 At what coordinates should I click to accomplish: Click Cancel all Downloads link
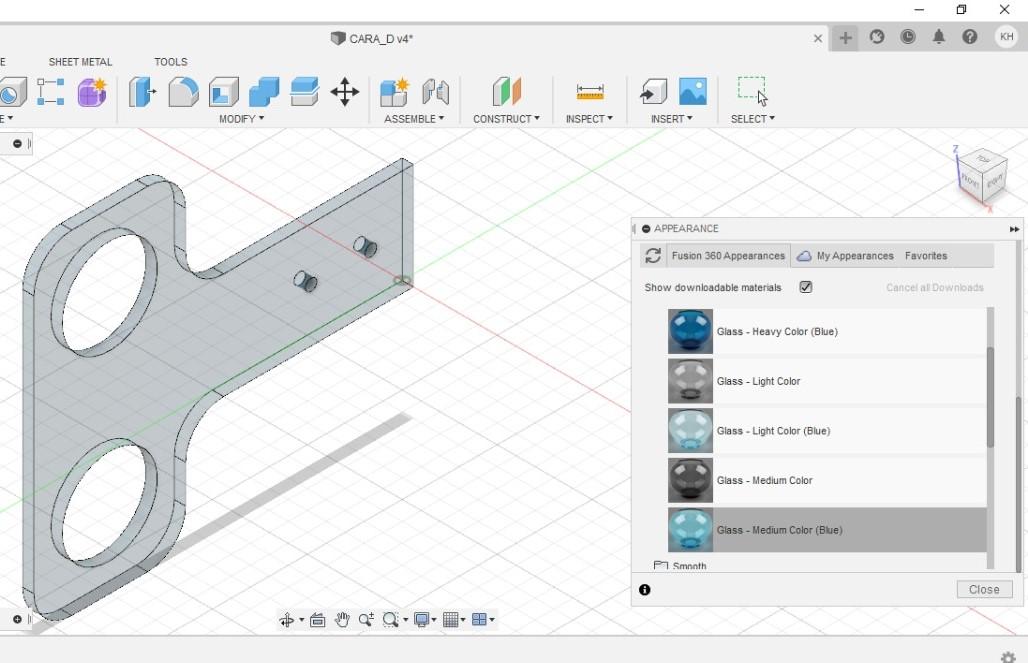[x=934, y=287]
